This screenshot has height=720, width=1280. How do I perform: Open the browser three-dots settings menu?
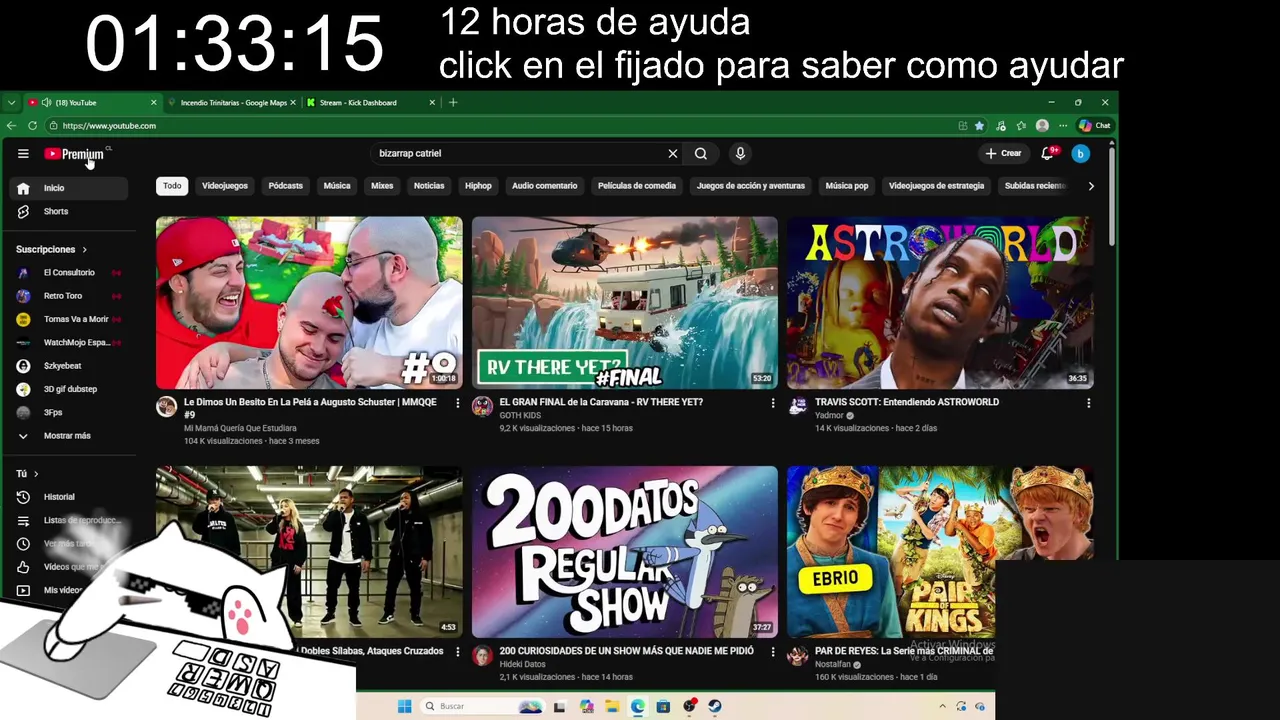click(x=1063, y=126)
